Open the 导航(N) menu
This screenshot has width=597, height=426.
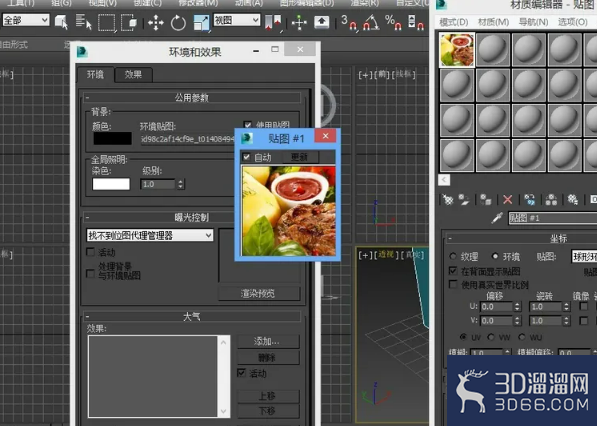(x=533, y=22)
